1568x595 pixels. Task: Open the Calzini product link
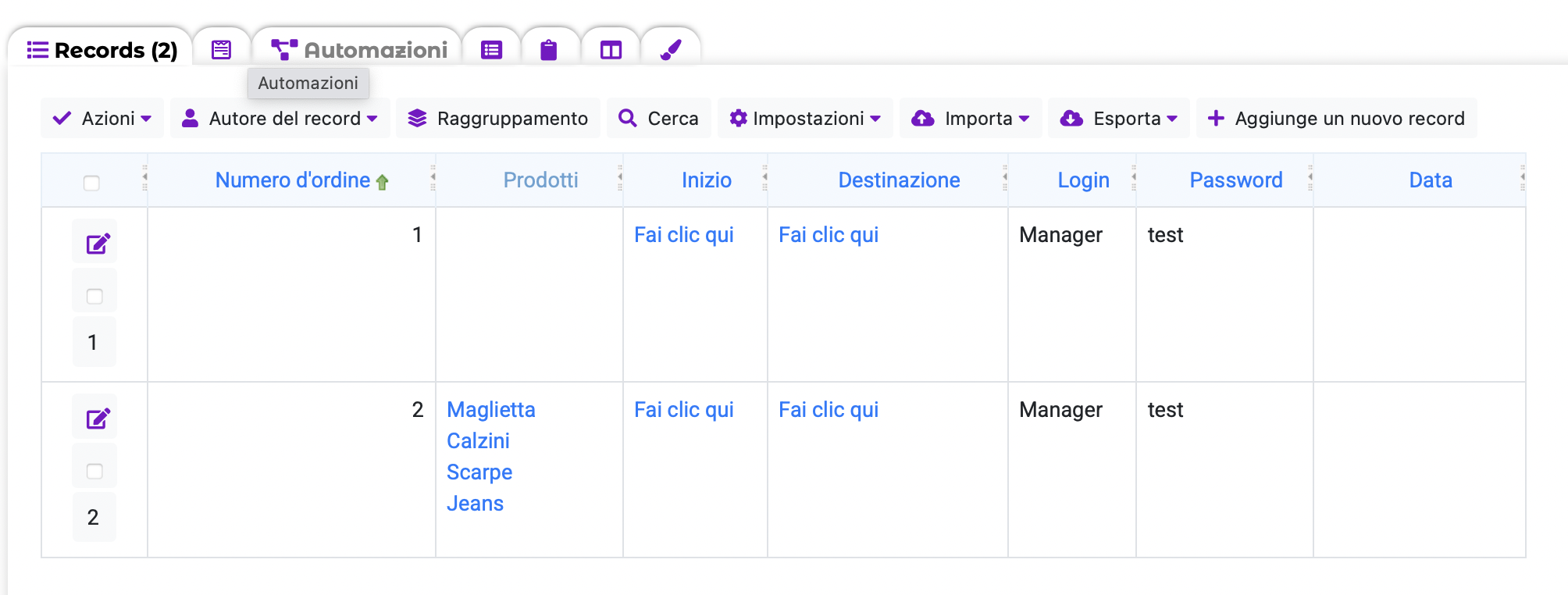(478, 441)
